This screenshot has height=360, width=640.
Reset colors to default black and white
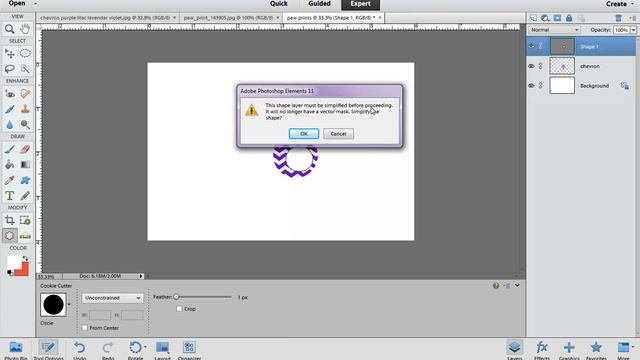(x=10, y=273)
